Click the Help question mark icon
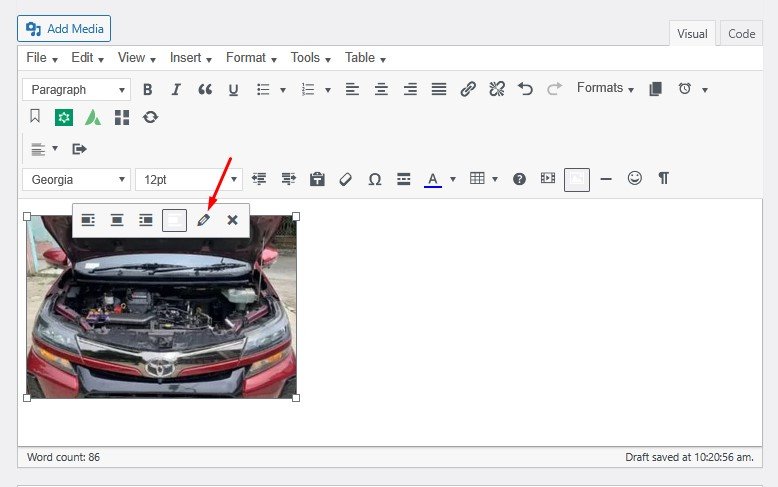This screenshot has width=778, height=487. 519,179
